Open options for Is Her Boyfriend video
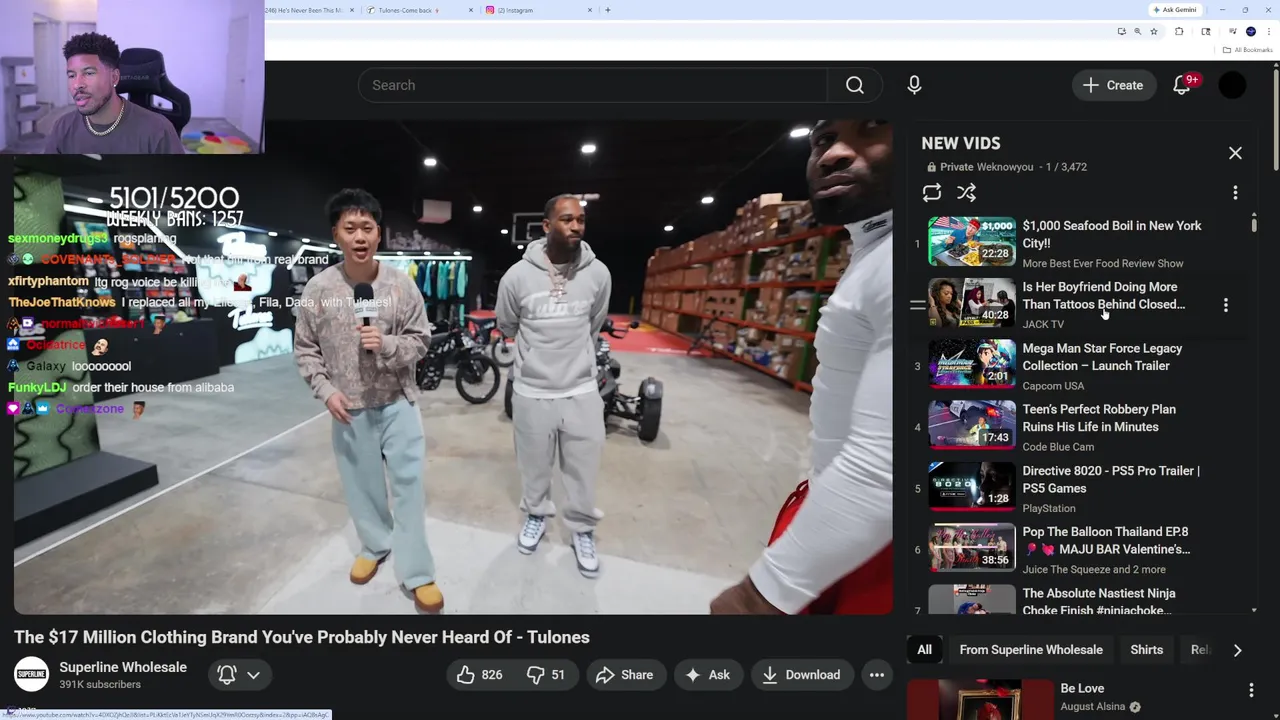Image resolution: width=1280 pixels, height=720 pixels. pos(1226,304)
